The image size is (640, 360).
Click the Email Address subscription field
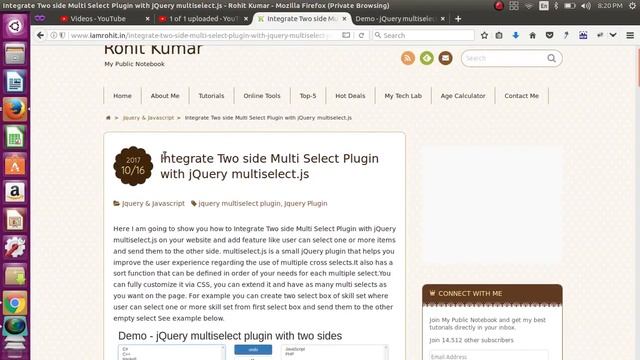point(489,356)
